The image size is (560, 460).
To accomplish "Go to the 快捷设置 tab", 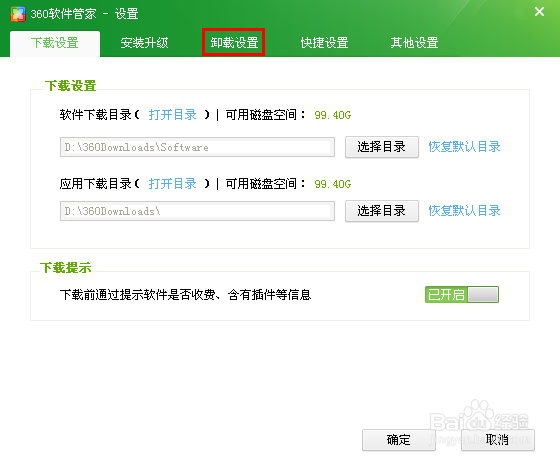I will pos(324,43).
